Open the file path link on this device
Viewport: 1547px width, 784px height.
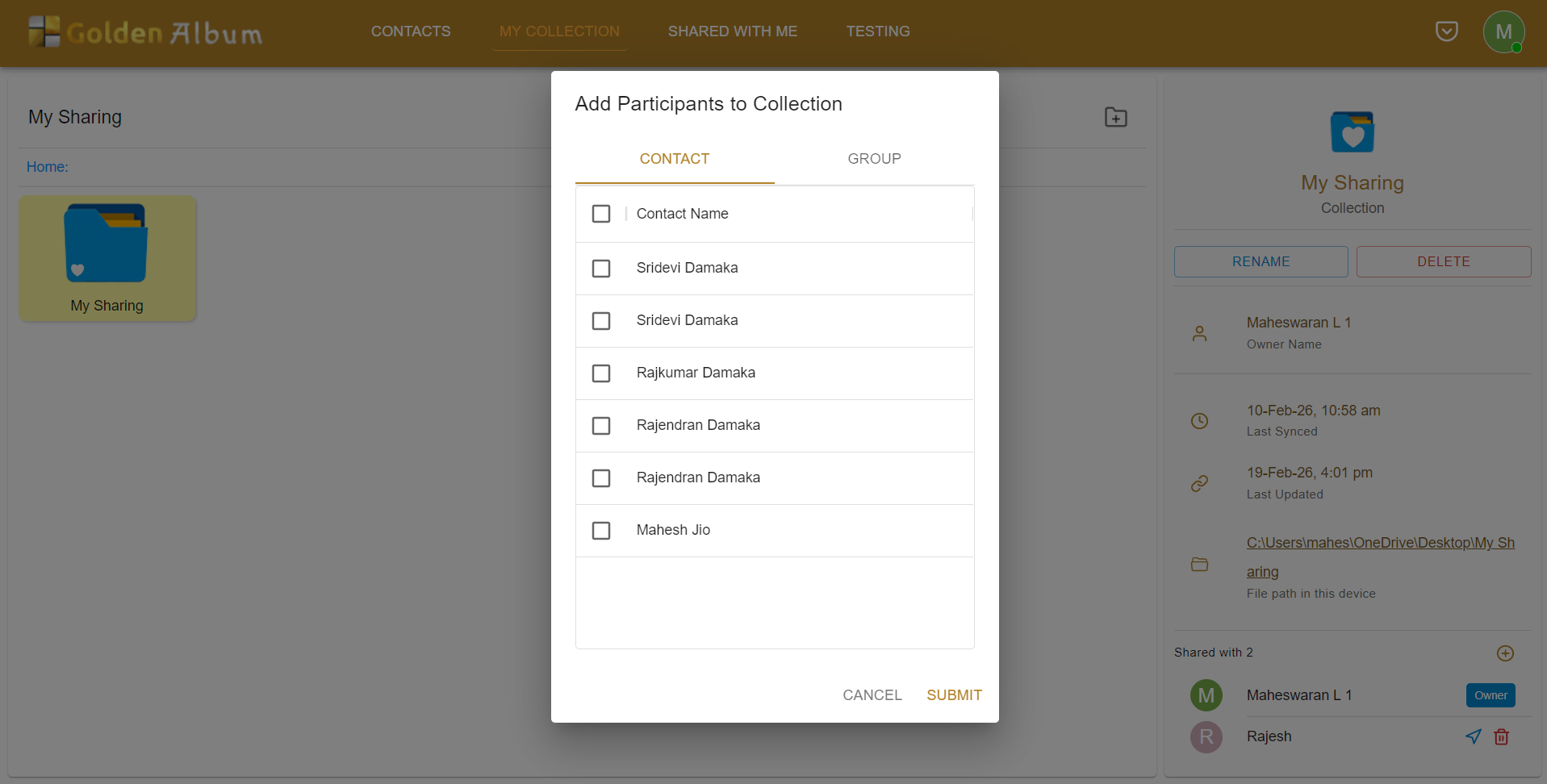click(1379, 544)
